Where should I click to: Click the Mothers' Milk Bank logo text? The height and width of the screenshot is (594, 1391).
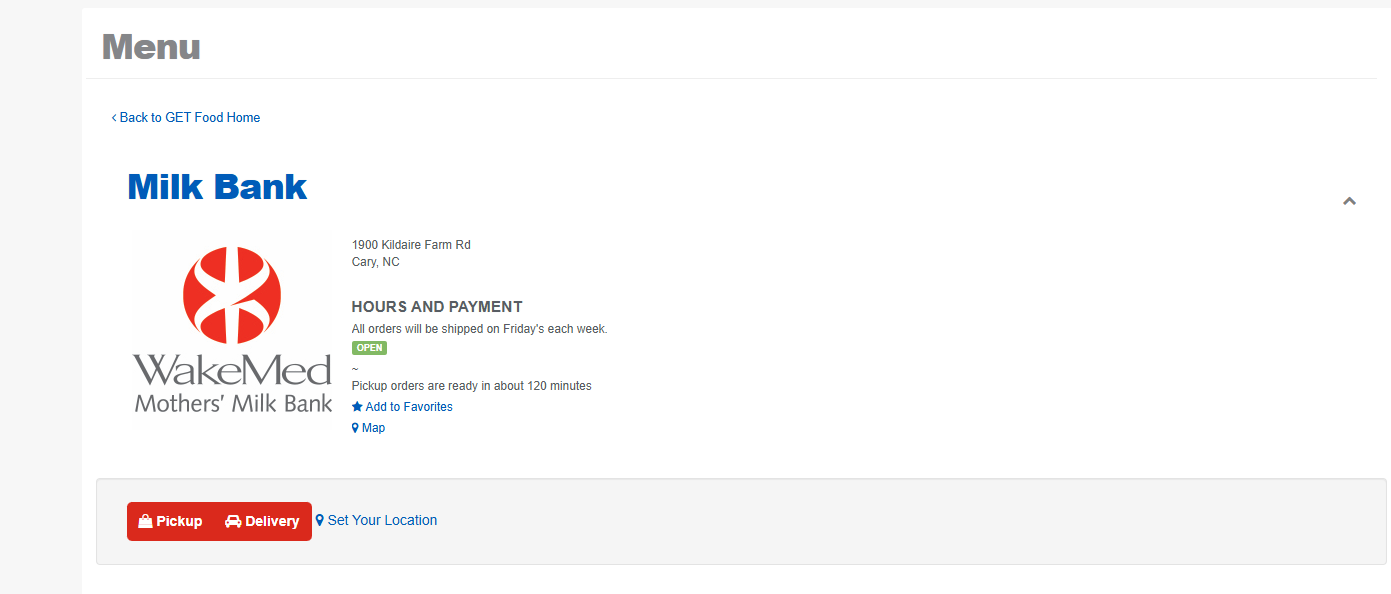[233, 404]
